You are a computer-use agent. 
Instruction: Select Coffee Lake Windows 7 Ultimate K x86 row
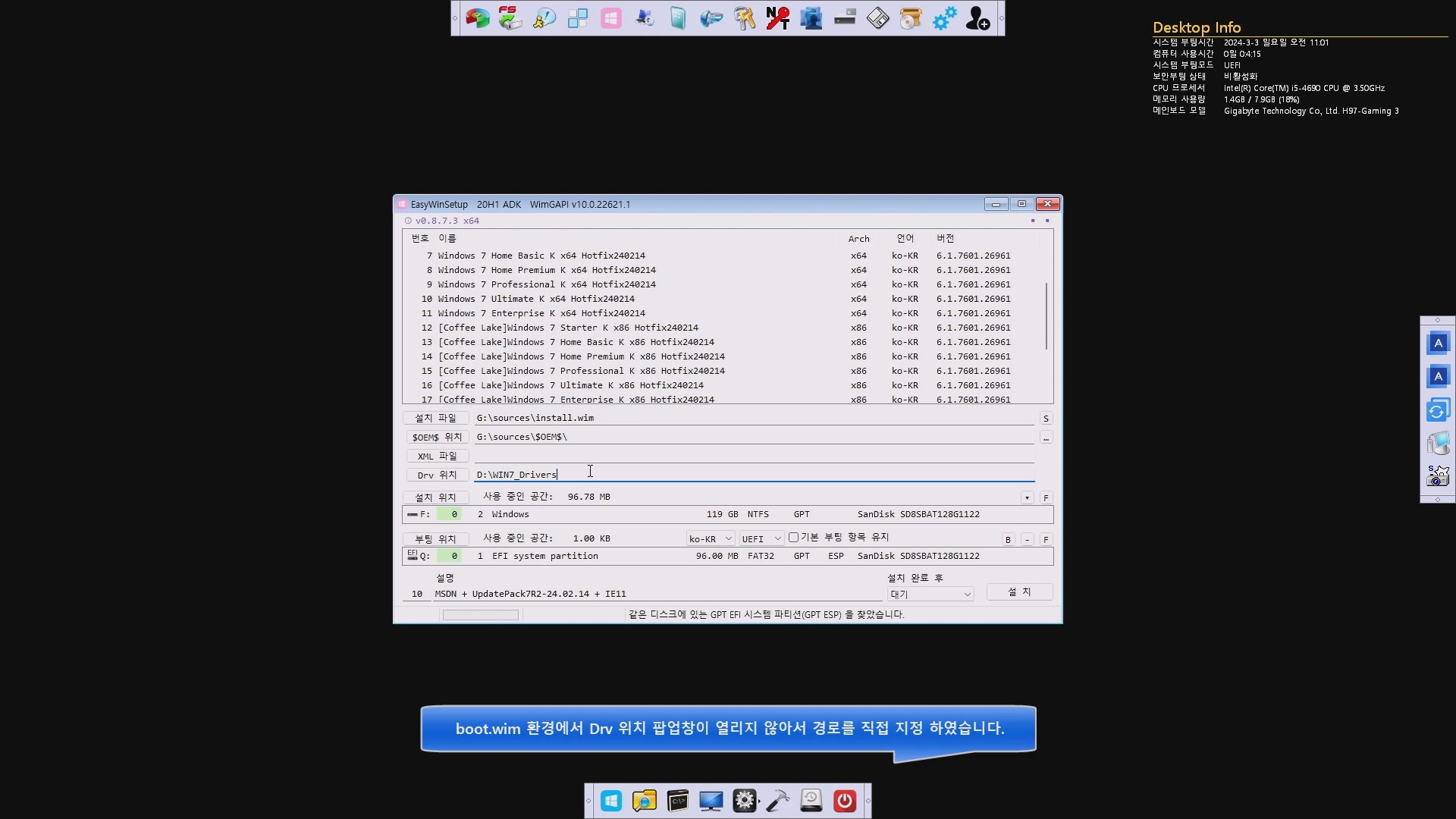click(723, 385)
